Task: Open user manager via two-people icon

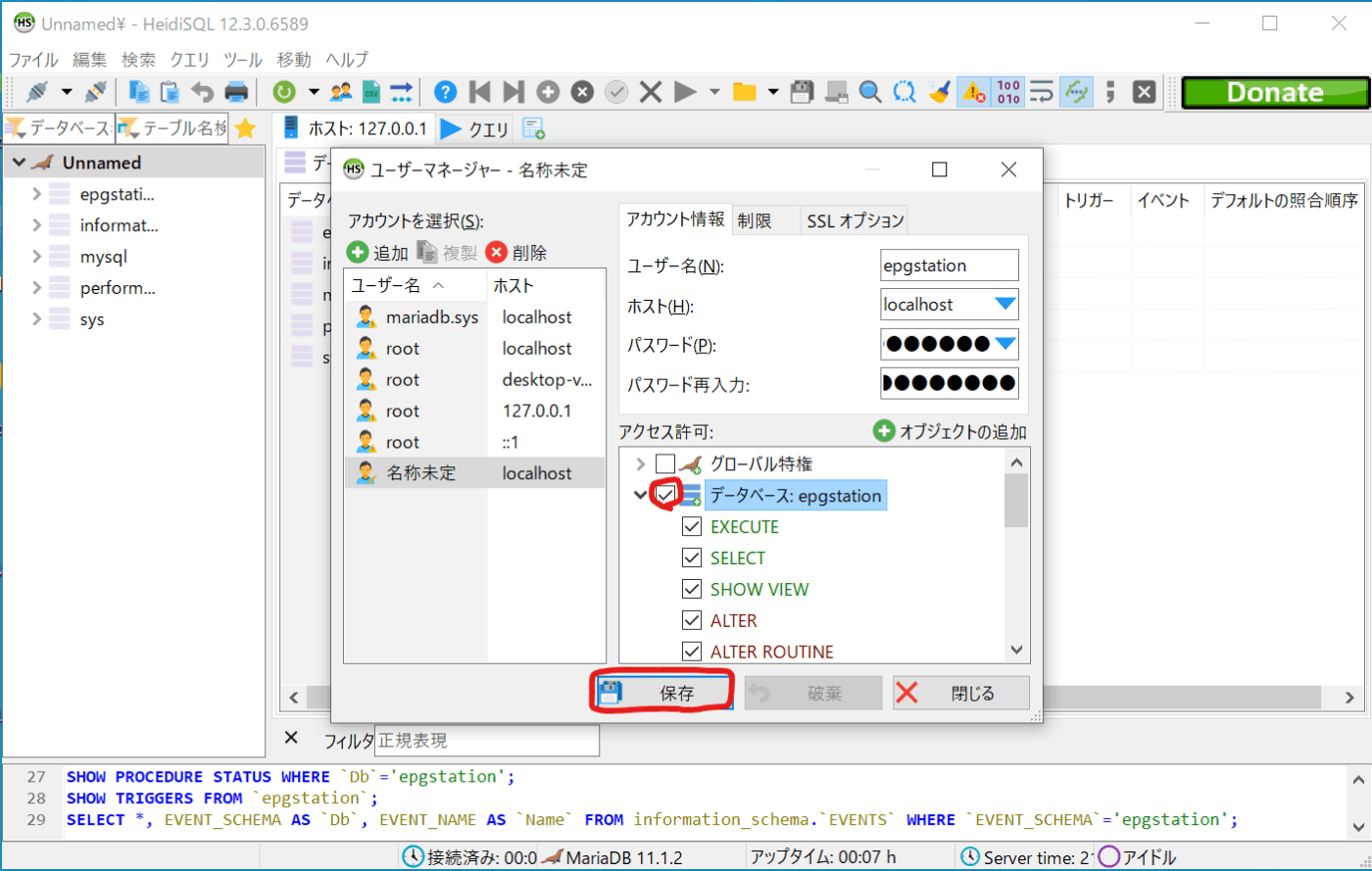Action: [341, 92]
